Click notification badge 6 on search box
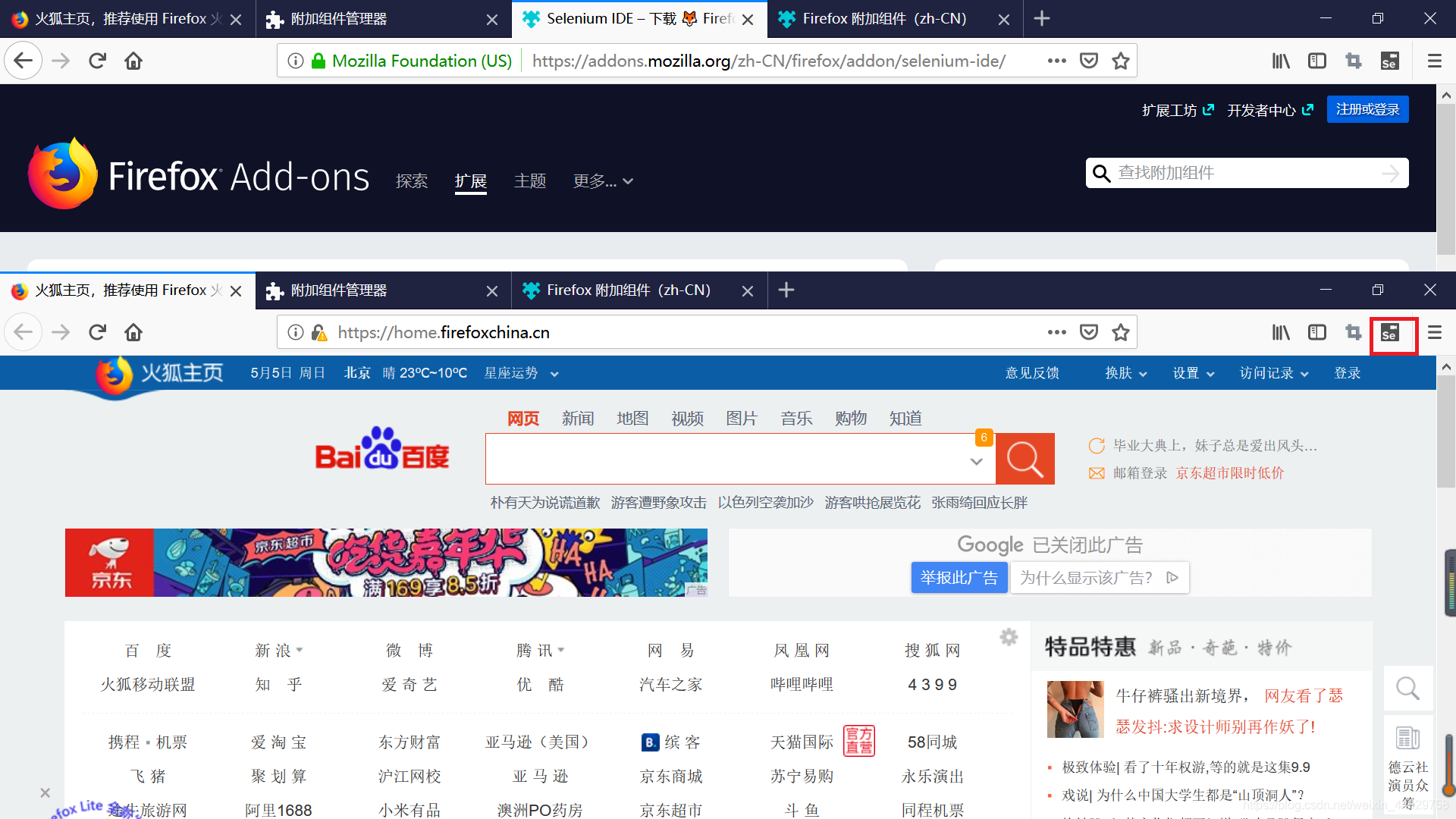This screenshot has width=1456, height=819. (x=984, y=438)
